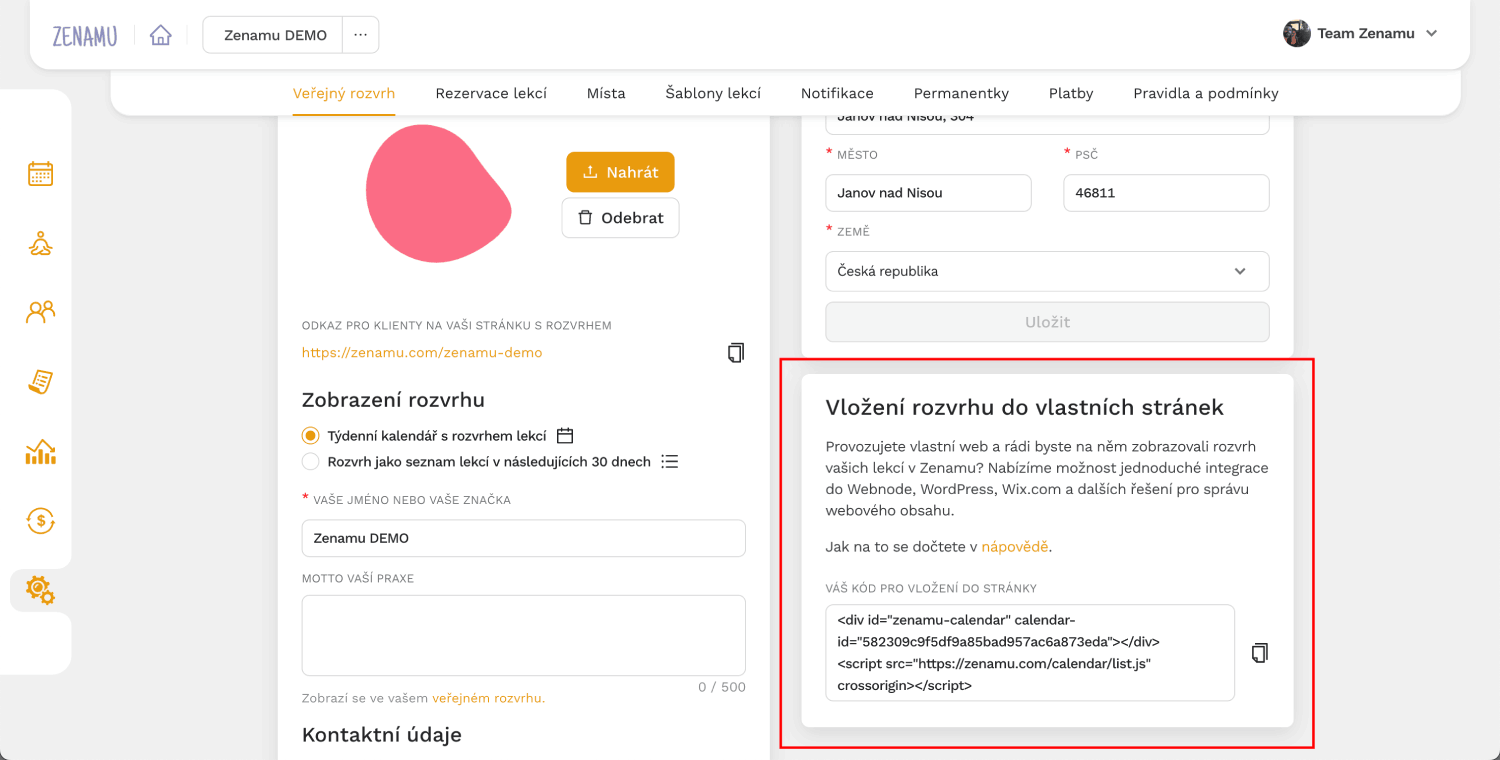The height and width of the screenshot is (760, 1500).
Task: Select the weekly calendar schedule option
Action: pyautogui.click(x=310, y=436)
